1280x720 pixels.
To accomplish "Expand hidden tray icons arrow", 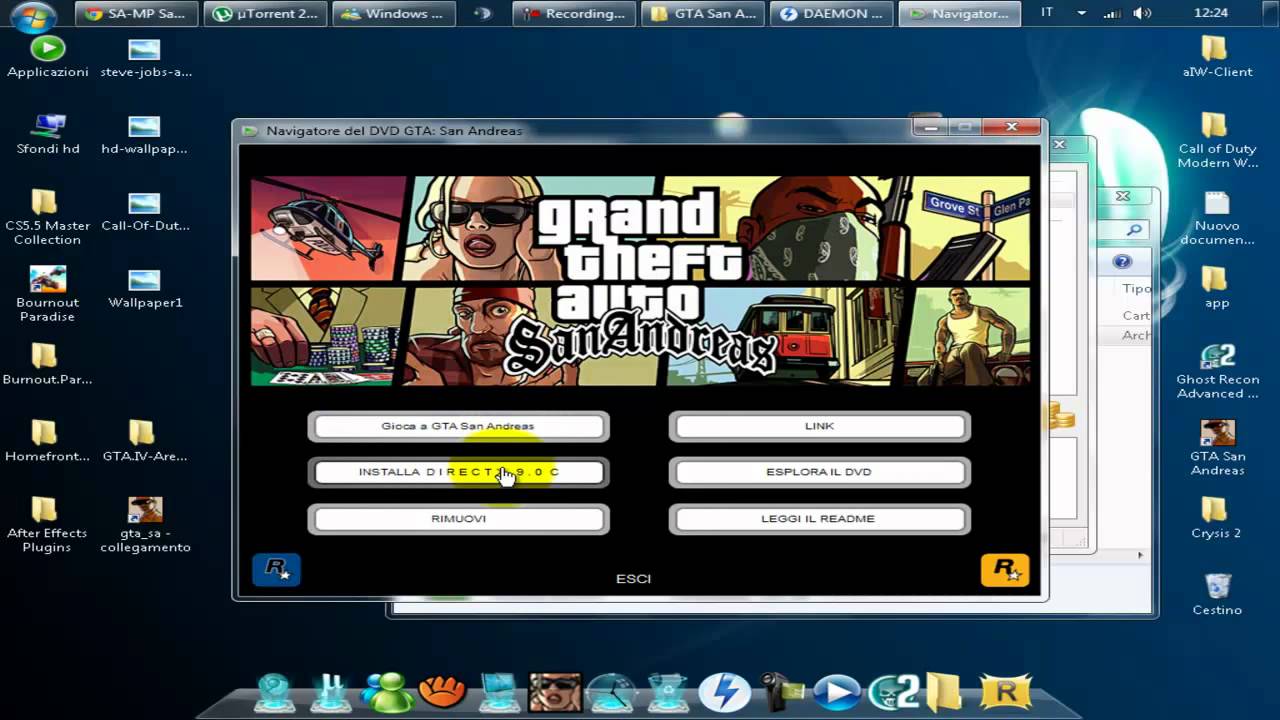I will click(1082, 13).
